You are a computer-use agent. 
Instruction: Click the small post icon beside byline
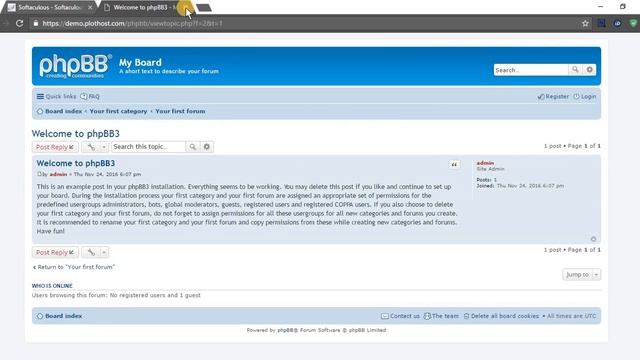[39, 174]
